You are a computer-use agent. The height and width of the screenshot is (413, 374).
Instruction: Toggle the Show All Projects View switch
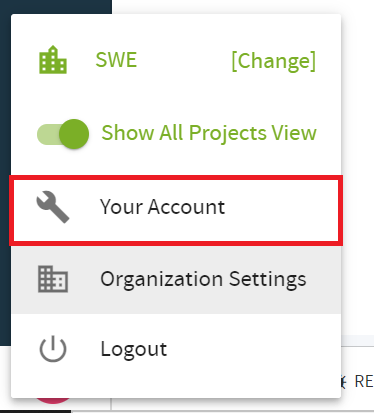tap(63, 134)
